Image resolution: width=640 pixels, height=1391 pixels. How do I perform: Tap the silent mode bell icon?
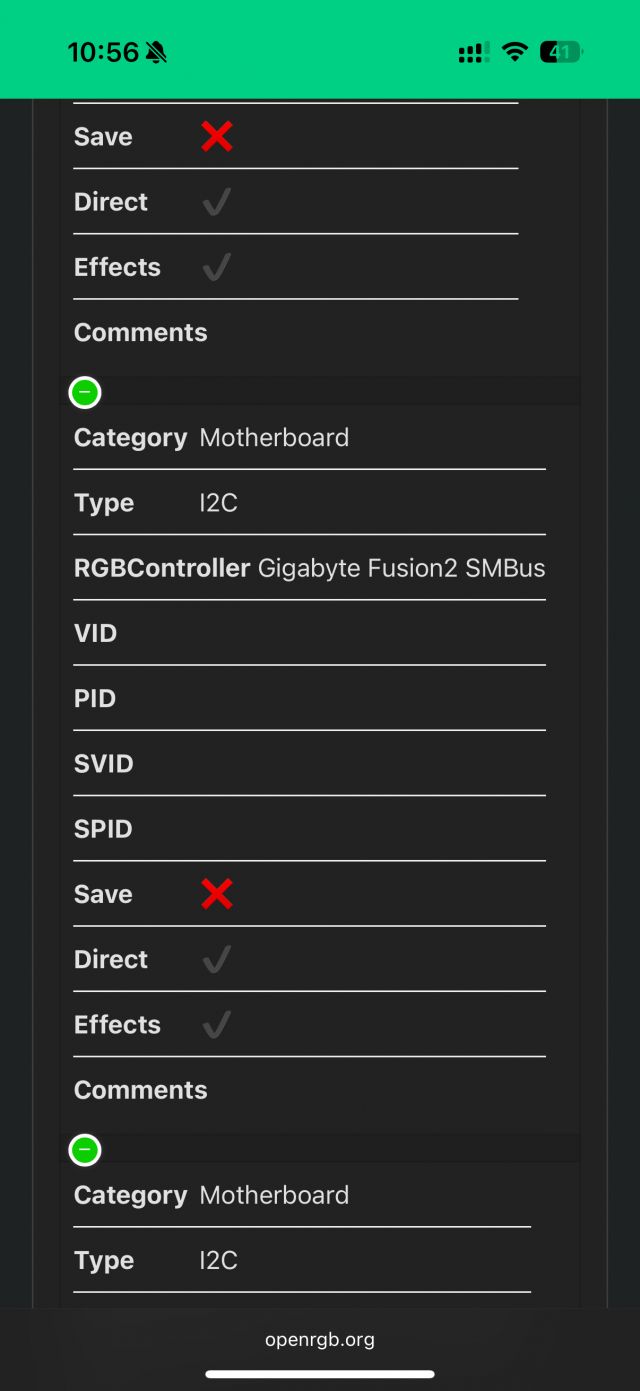point(156,53)
